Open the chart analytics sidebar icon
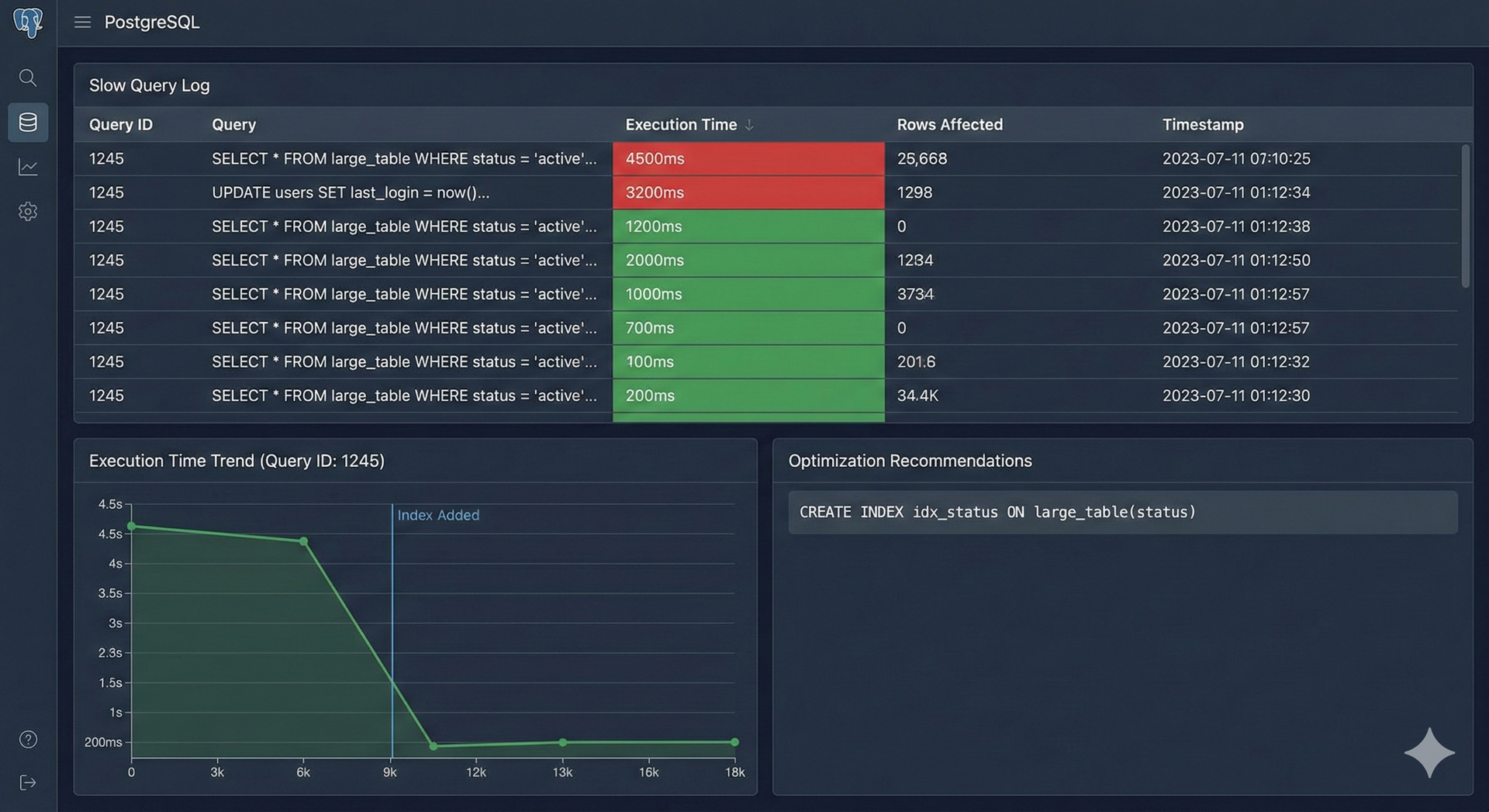The height and width of the screenshot is (812, 1489). click(x=28, y=167)
